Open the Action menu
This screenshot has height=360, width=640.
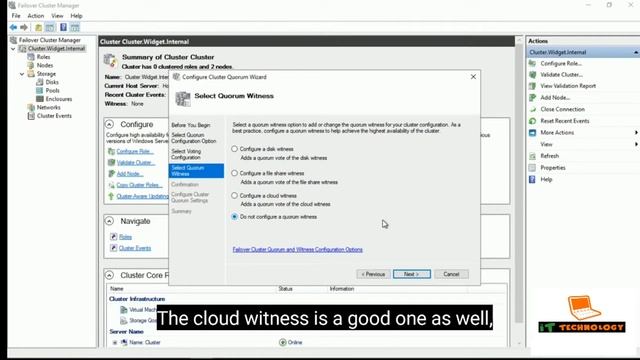[36, 16]
